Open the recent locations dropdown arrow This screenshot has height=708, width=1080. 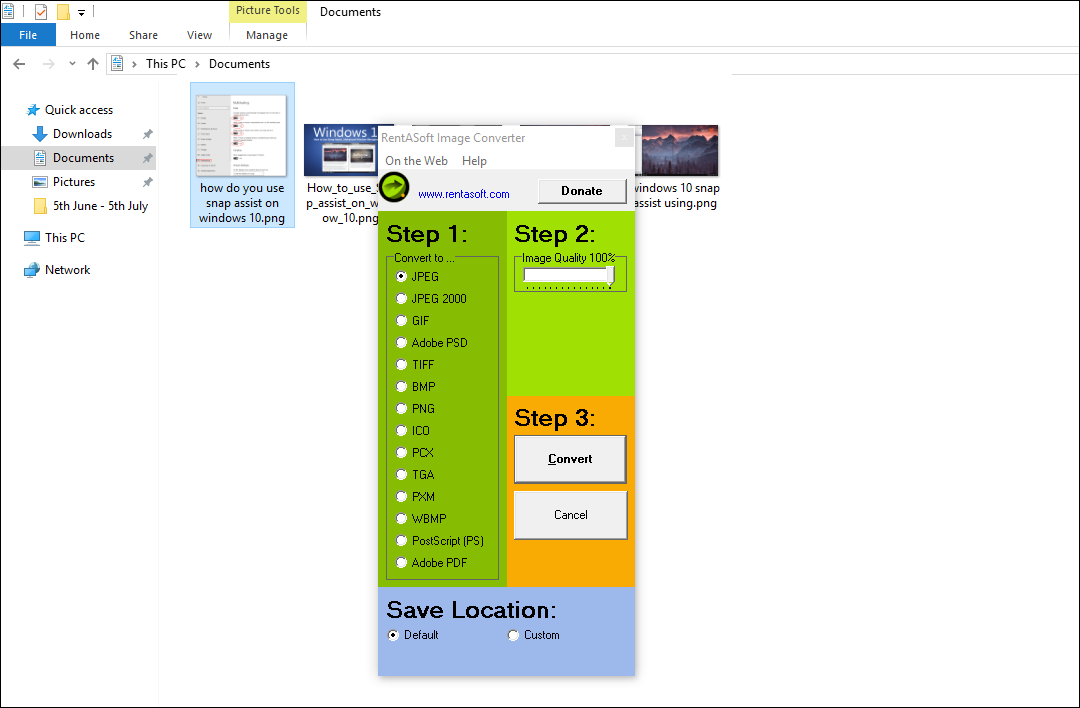click(72, 64)
